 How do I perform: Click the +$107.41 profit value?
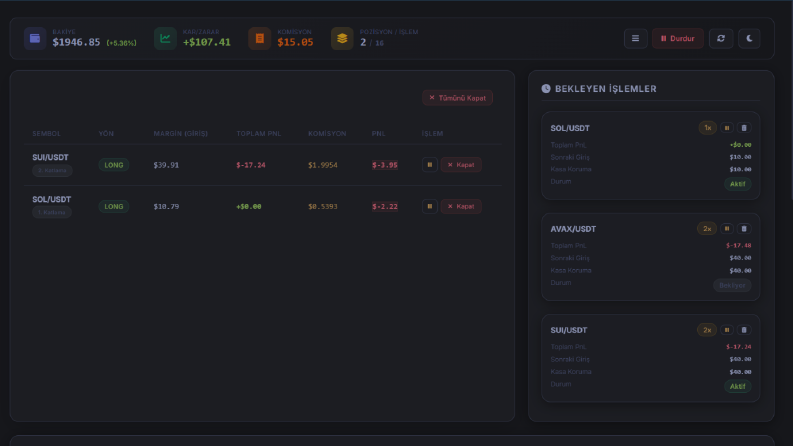pos(207,42)
